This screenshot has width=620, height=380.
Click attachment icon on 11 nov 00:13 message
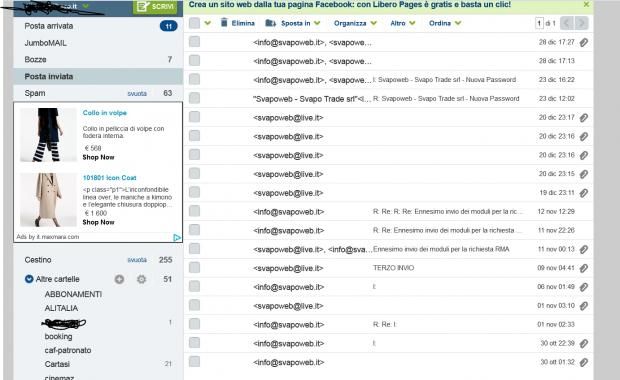click(584, 250)
